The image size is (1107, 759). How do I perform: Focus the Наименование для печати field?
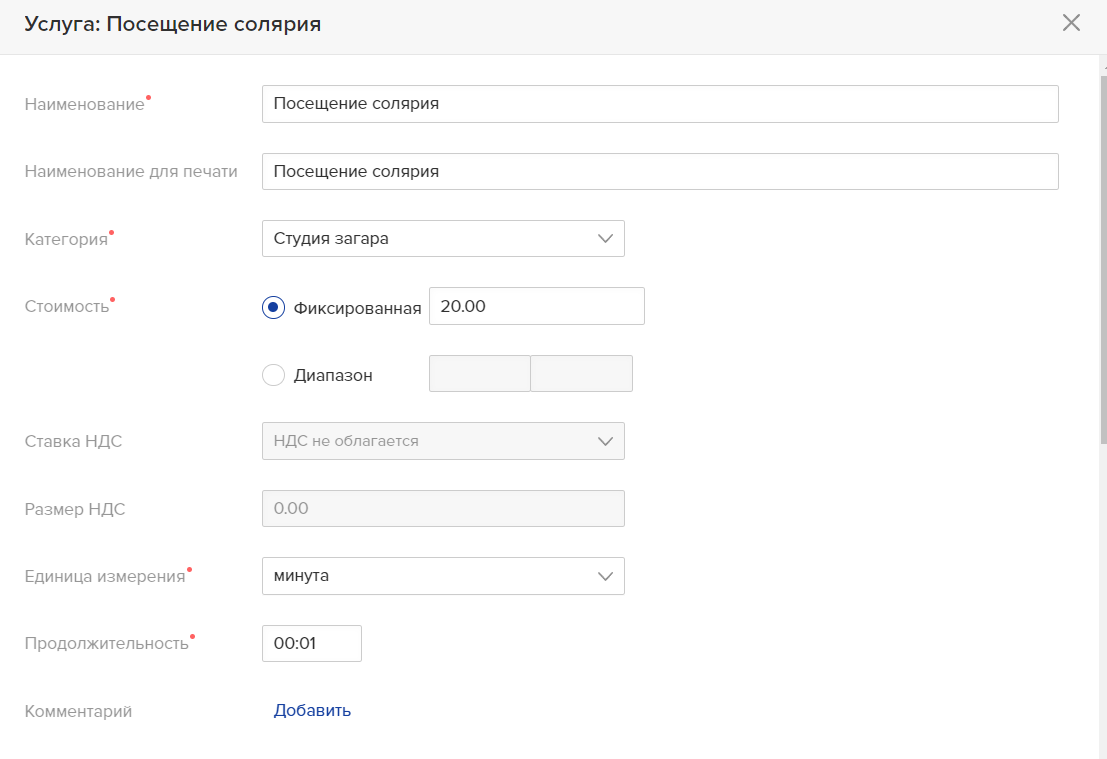pos(659,172)
